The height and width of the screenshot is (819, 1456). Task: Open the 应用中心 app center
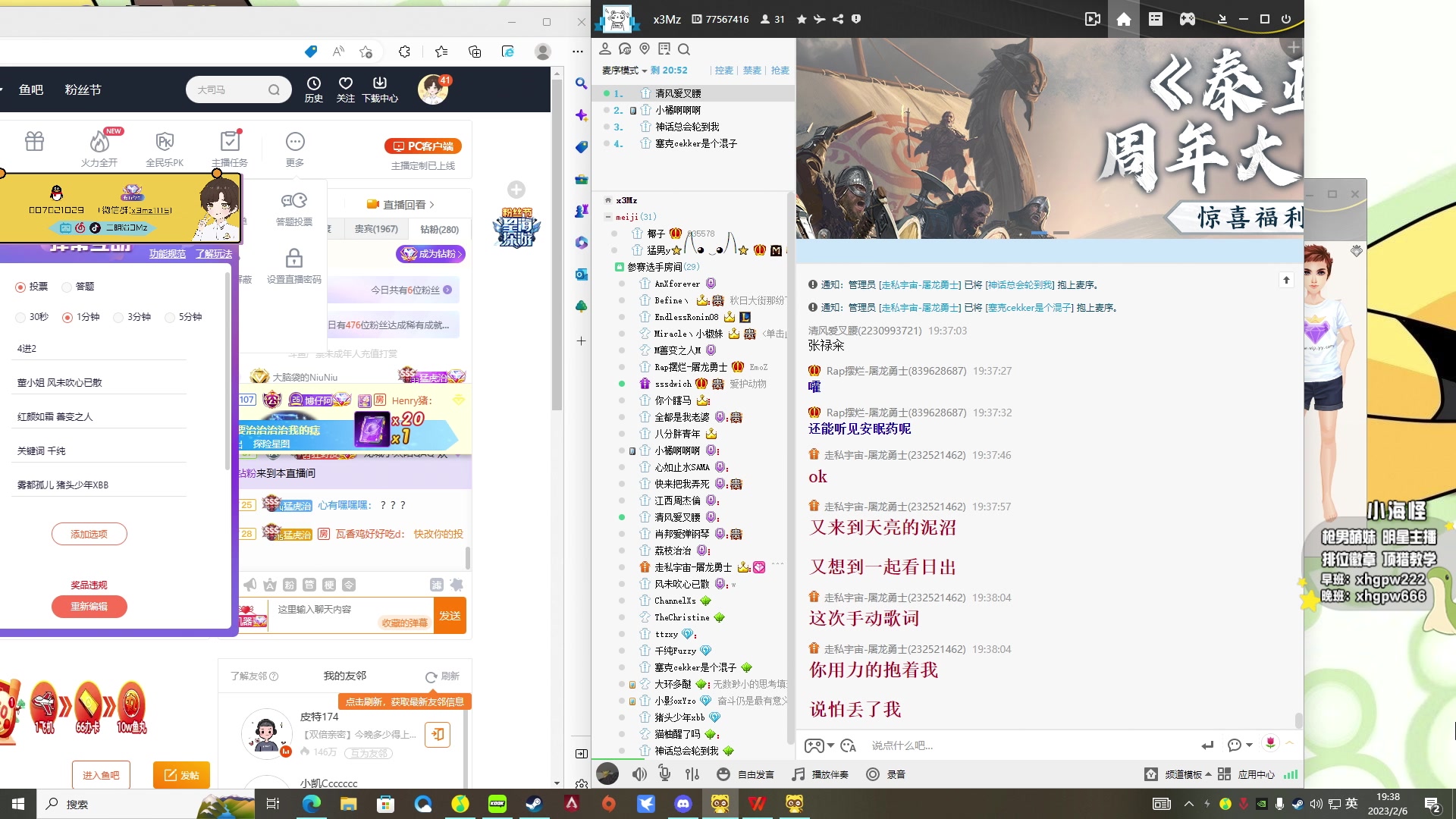pos(1247,774)
